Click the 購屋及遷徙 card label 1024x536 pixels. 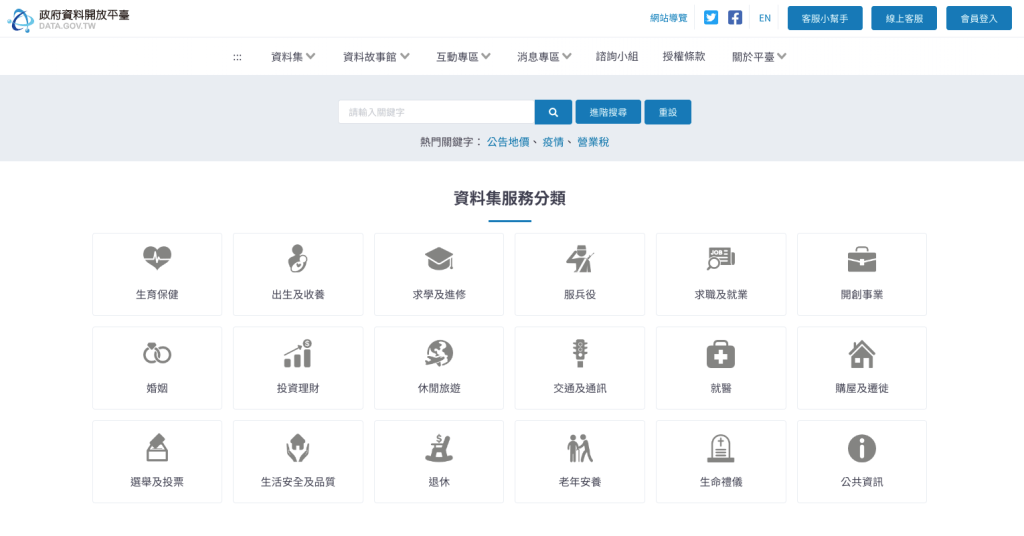pos(861,388)
